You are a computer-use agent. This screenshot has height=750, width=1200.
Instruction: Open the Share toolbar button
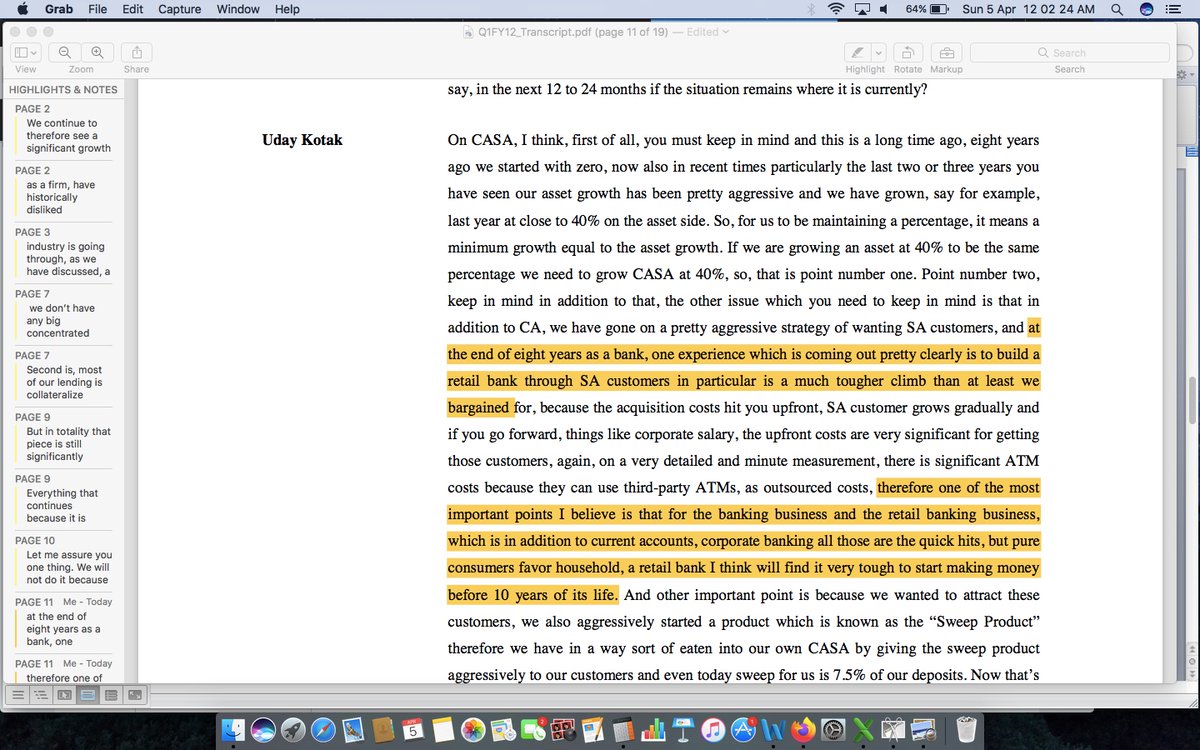pos(136,53)
